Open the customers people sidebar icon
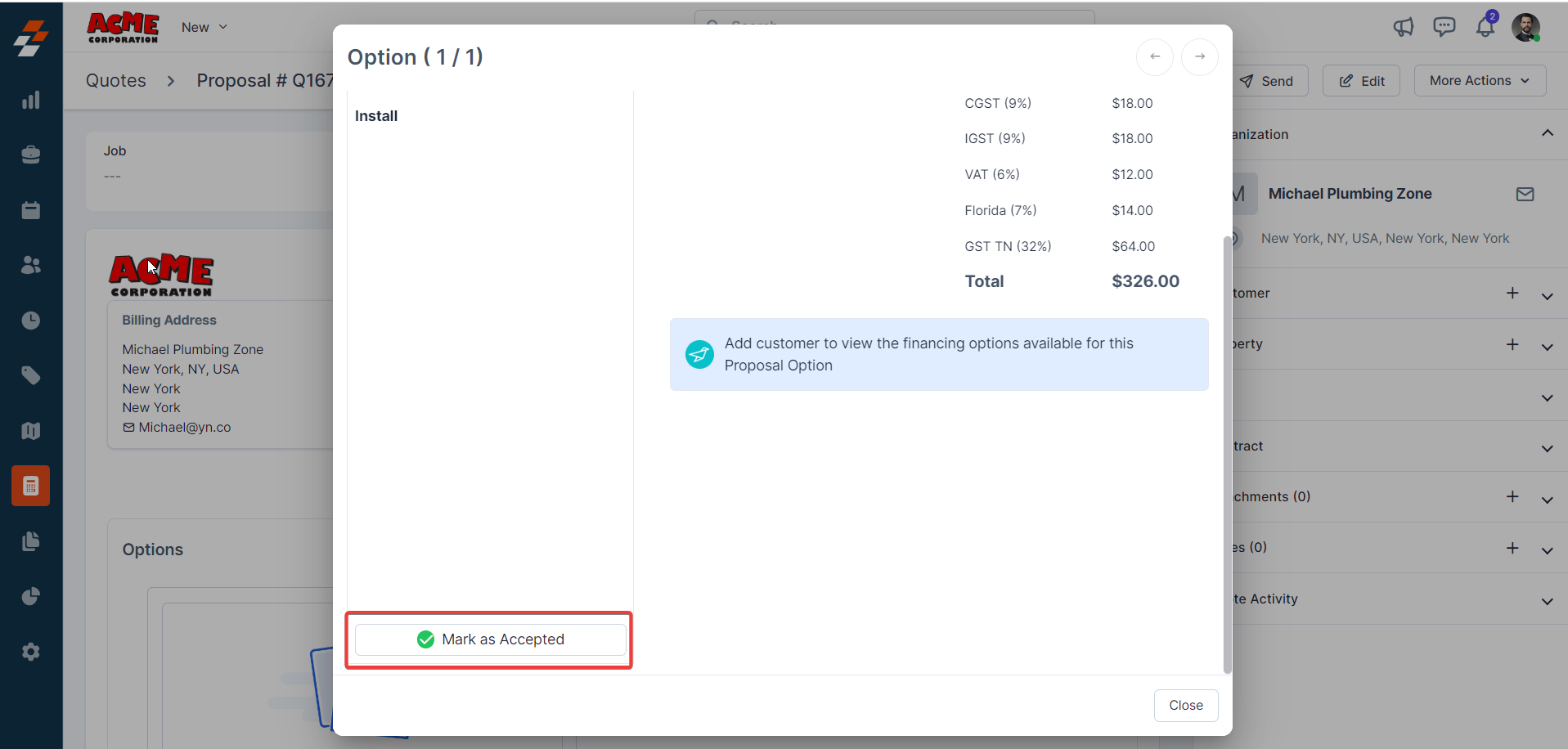Viewport: 1568px width, 749px height. click(31, 265)
